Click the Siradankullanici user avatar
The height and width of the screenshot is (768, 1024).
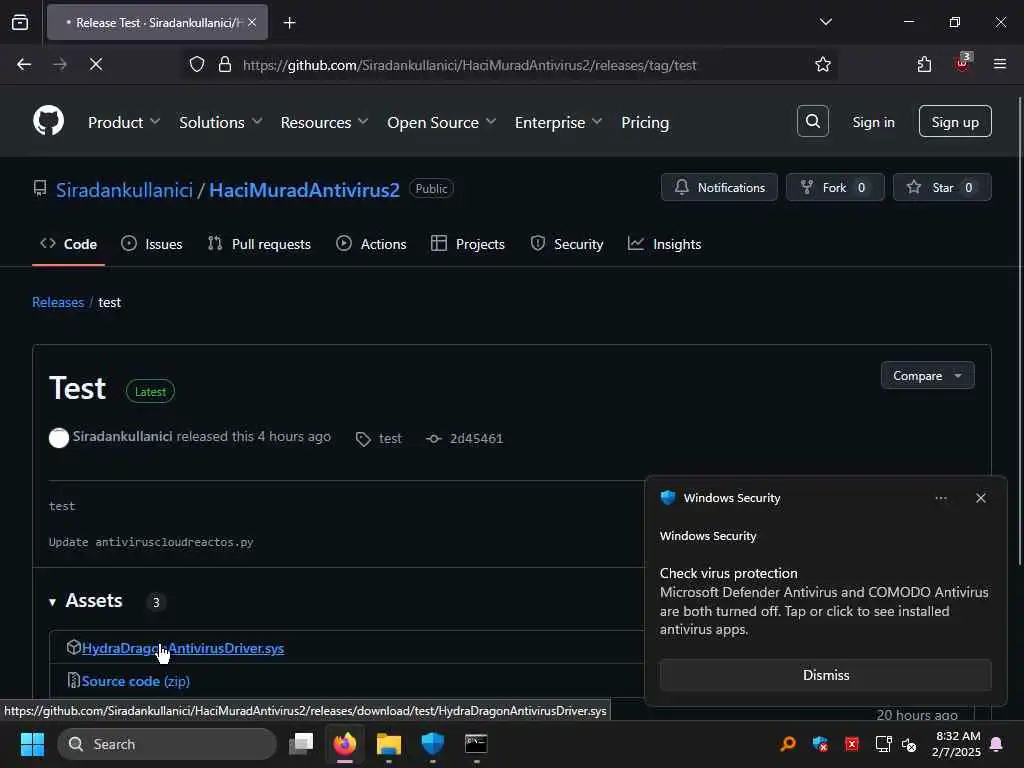59,438
